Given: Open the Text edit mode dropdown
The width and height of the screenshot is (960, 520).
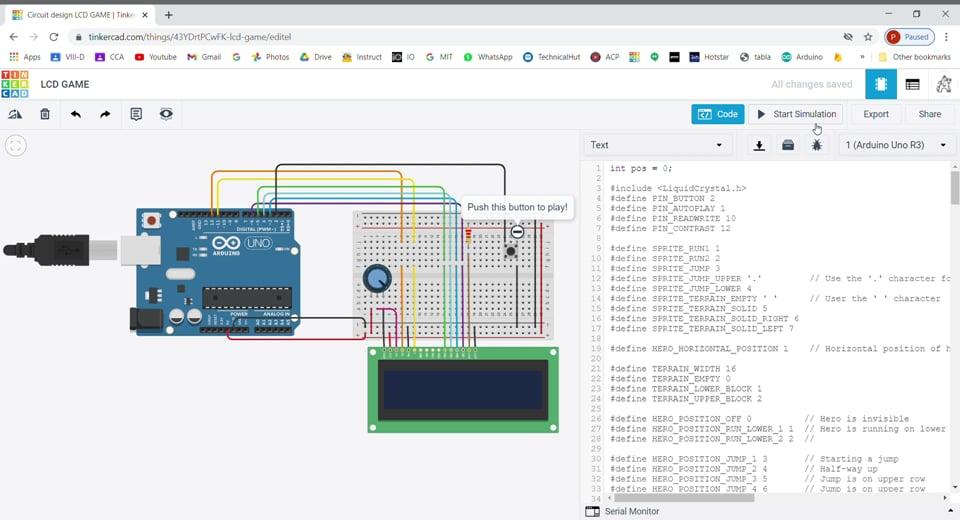Looking at the screenshot, I should click(656, 146).
